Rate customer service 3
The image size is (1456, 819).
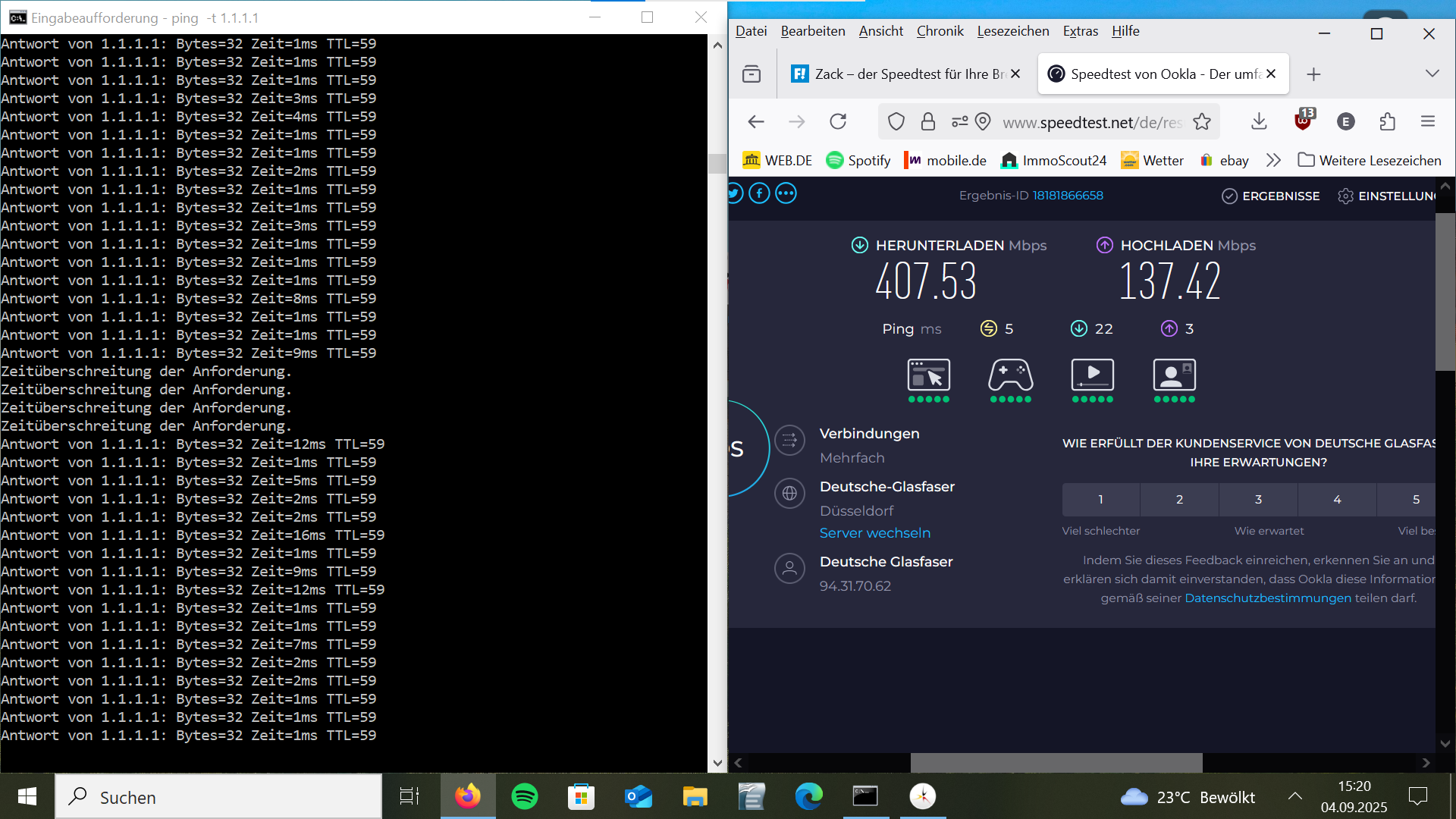point(1259,499)
